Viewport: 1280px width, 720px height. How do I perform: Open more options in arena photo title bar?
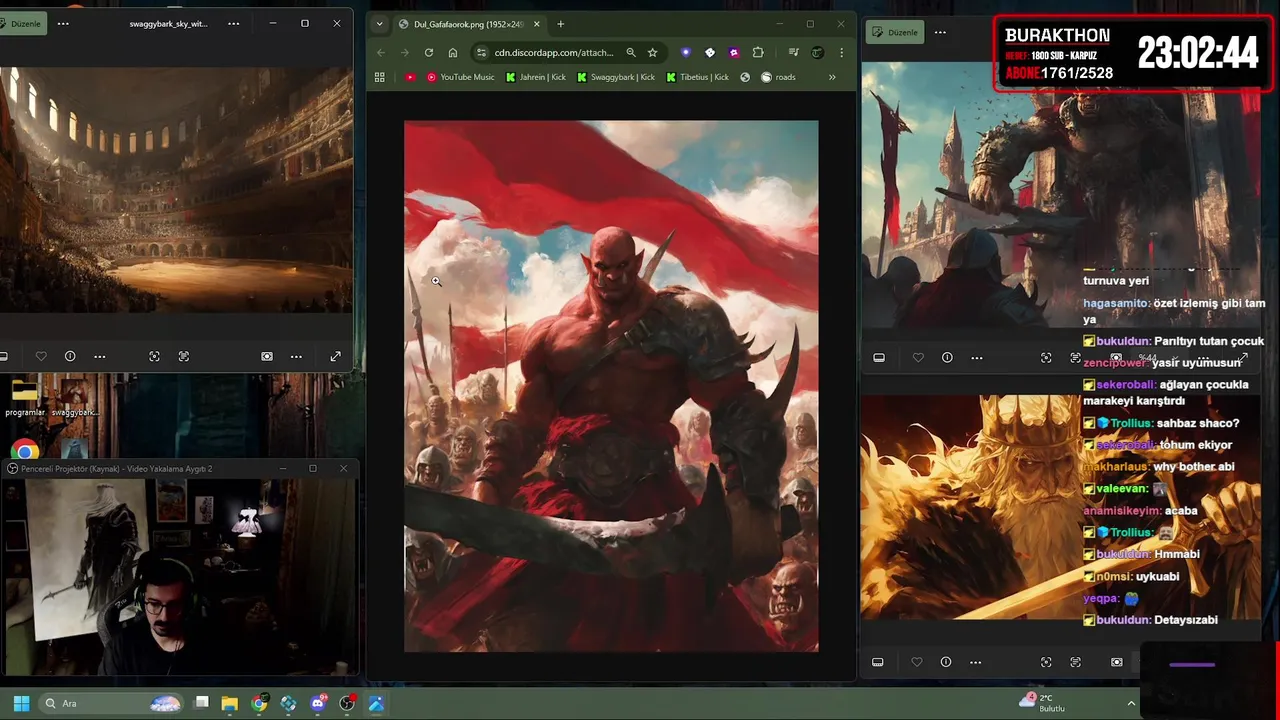[x=234, y=23]
